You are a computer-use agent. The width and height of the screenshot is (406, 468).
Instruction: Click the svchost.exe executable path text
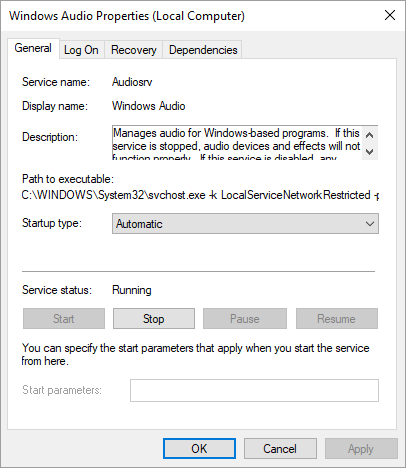(x=200, y=195)
